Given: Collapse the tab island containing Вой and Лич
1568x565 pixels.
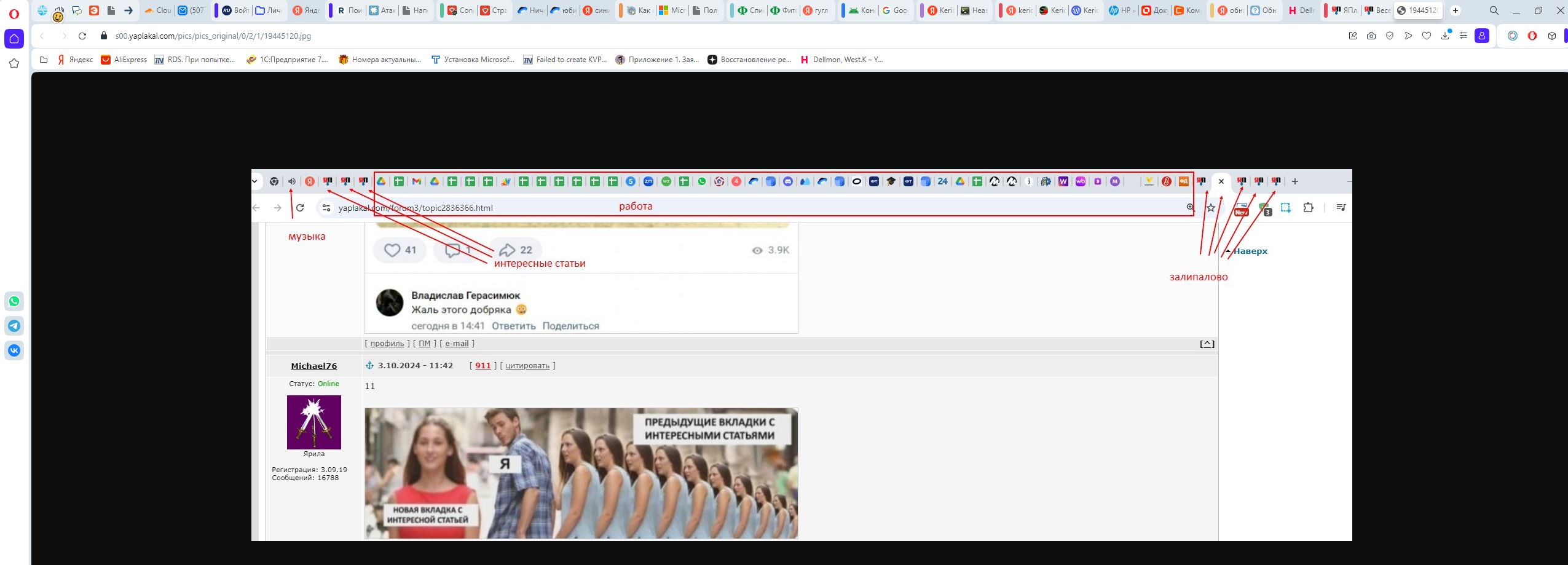Looking at the screenshot, I should pyautogui.click(x=216, y=10).
